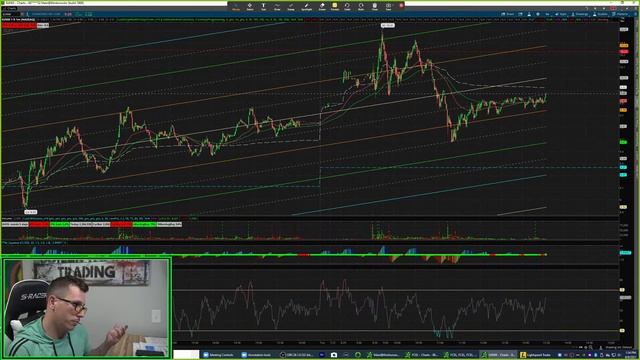The height and width of the screenshot is (360, 640).
Task: Open the Studies menu in chart toolbar
Action: tap(600, 14)
